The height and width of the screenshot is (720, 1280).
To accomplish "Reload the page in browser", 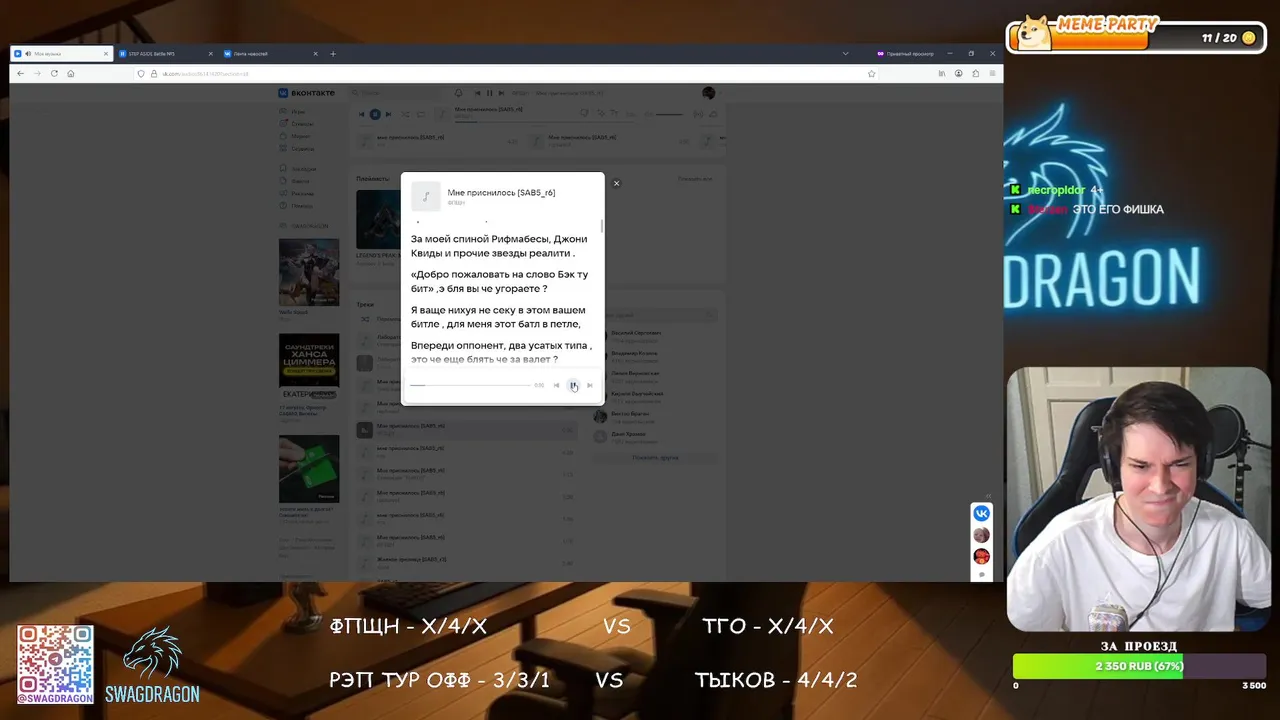I will (x=54, y=73).
